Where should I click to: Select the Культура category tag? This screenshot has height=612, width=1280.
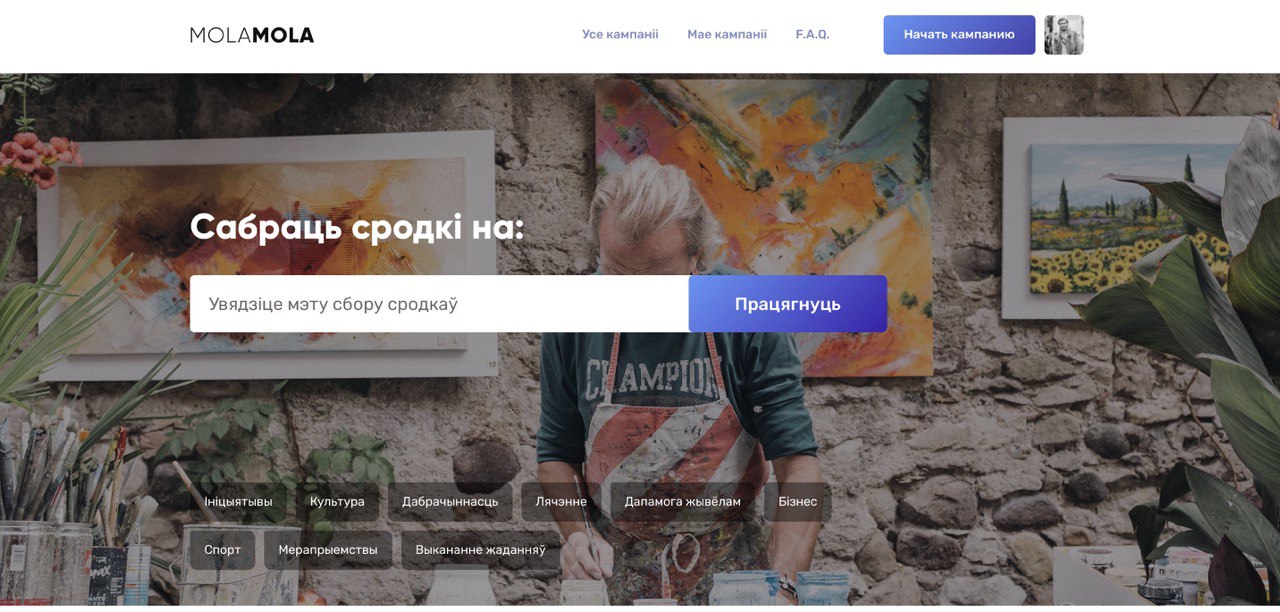pyautogui.click(x=337, y=502)
